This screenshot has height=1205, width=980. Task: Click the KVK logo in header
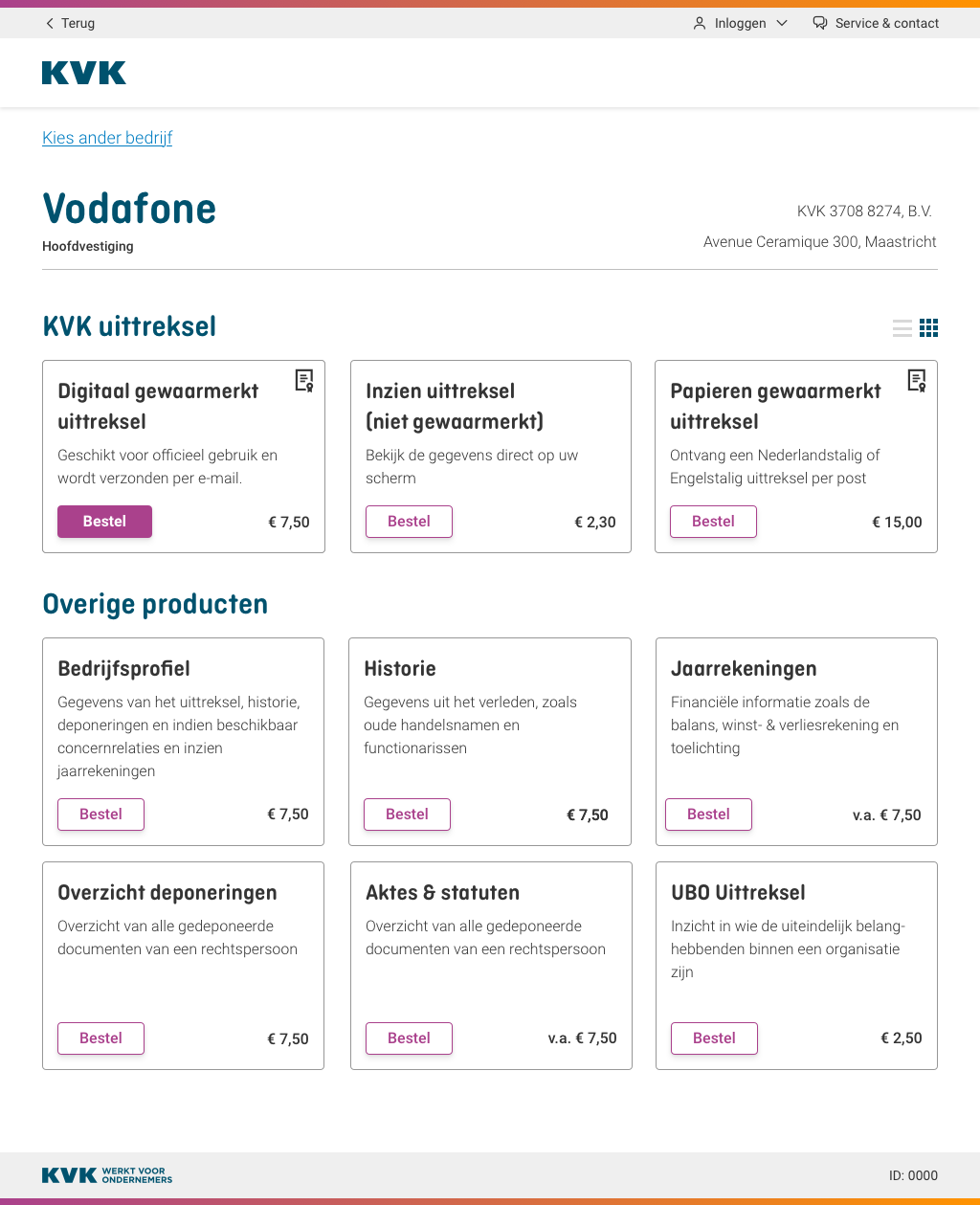(x=84, y=73)
